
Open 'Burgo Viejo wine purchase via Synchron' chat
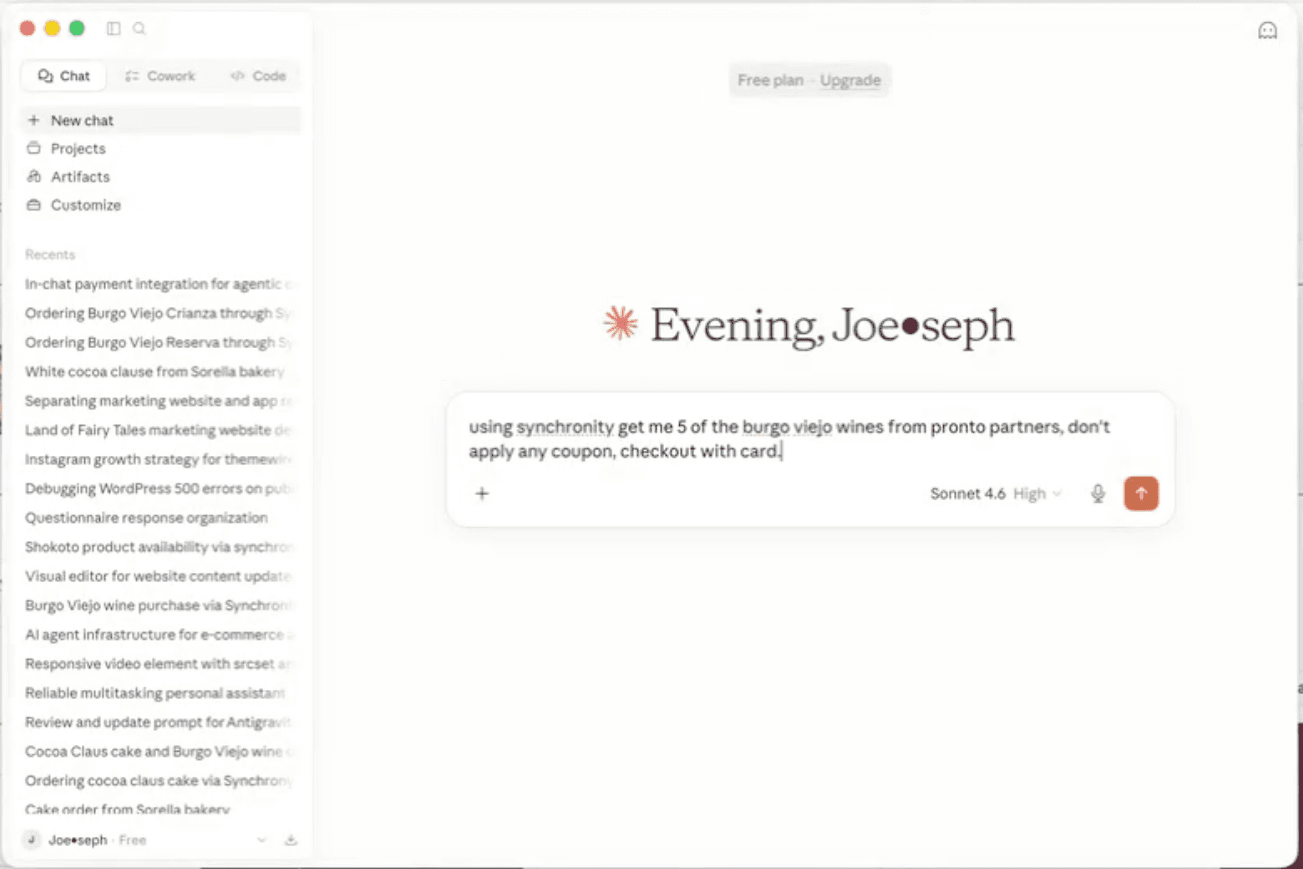tap(160, 605)
